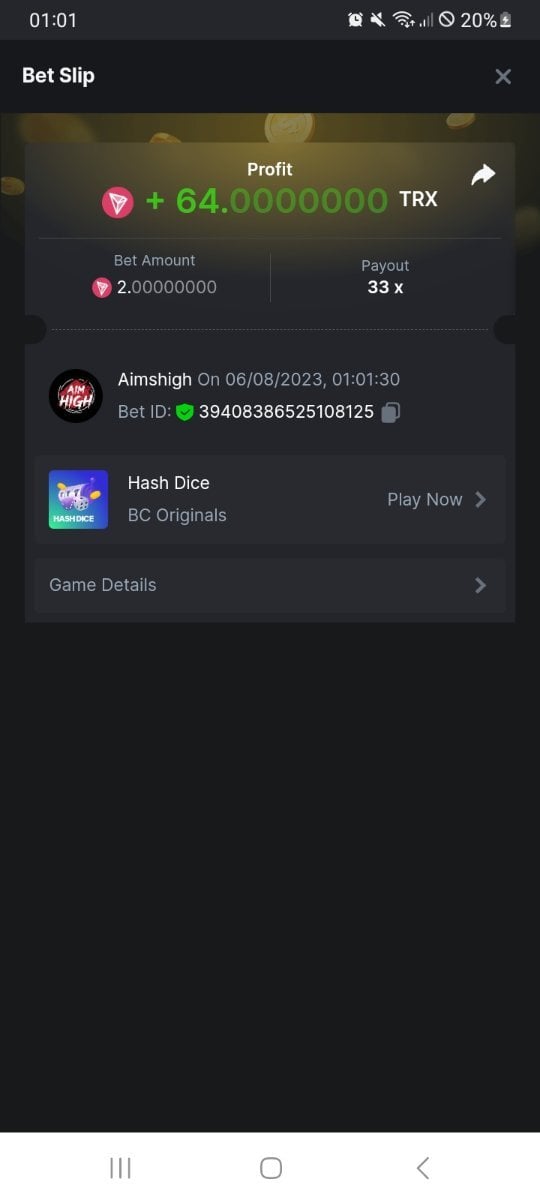
Task: Tap the TRX coin icon beside profit
Action: point(117,202)
